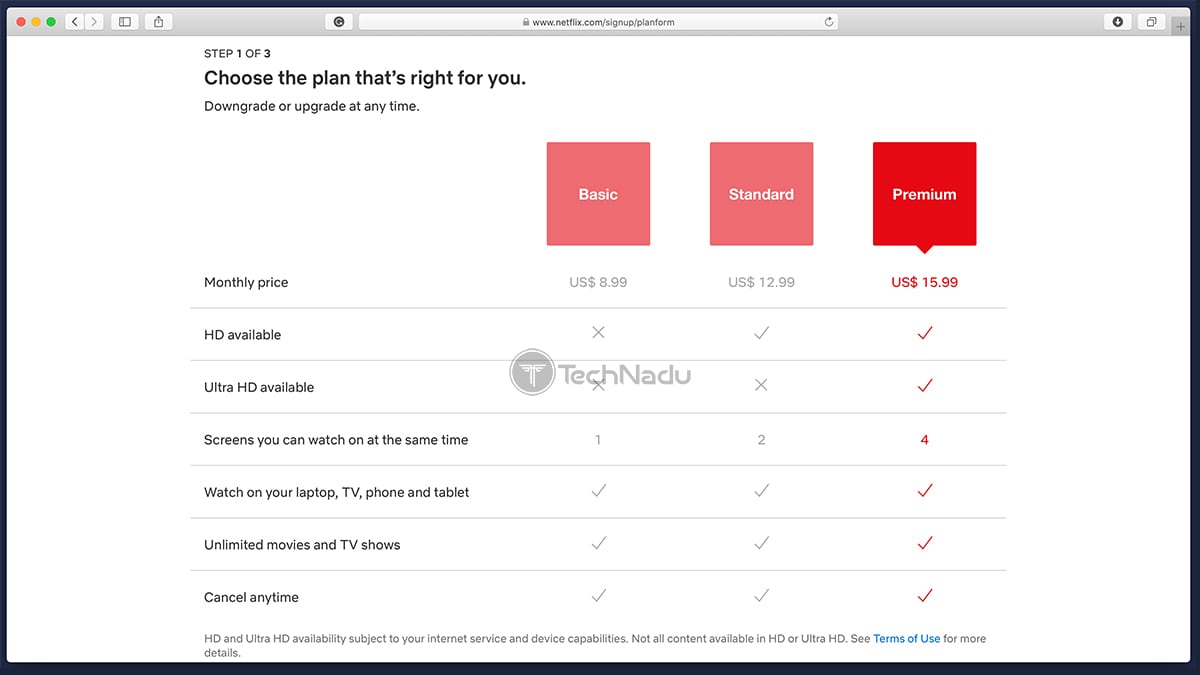This screenshot has width=1200, height=675.
Task: Click Premium's Ultra HD available checkmark
Action: (924, 386)
